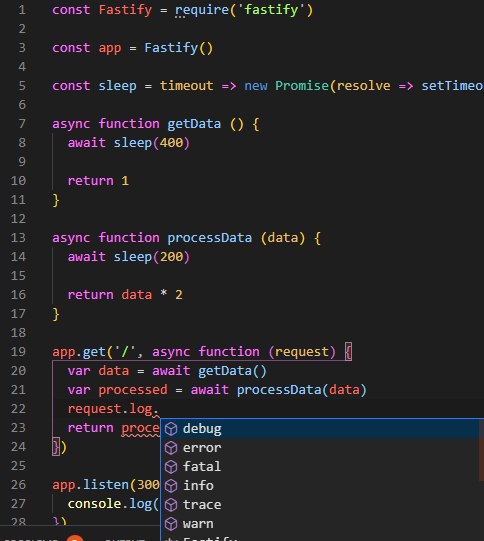Screen dimensions: 484x541
Task: Click line number 7 in the gutter
Action: coord(22,124)
